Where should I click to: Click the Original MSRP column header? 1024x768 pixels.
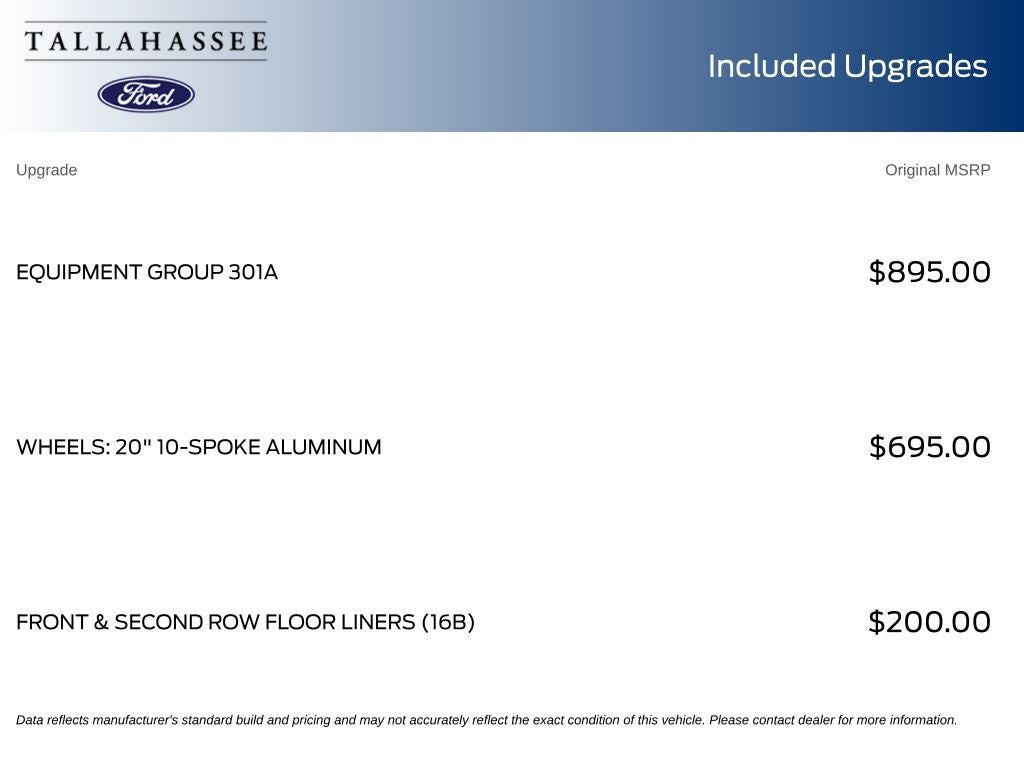point(938,170)
